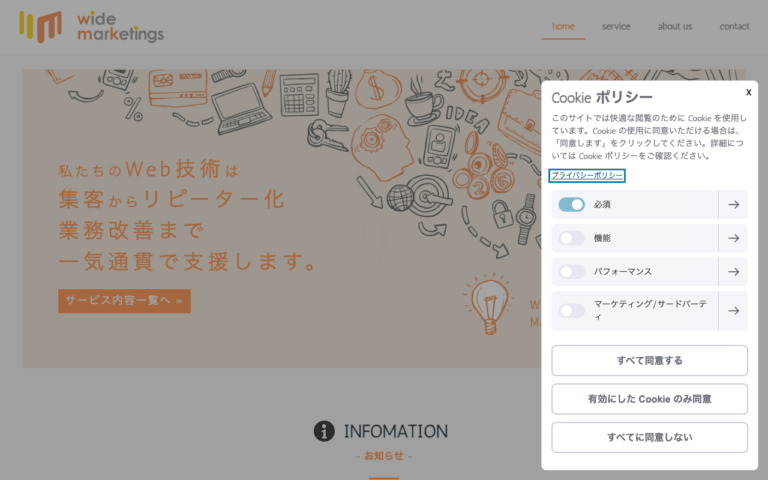Go to the about us page

point(675,26)
